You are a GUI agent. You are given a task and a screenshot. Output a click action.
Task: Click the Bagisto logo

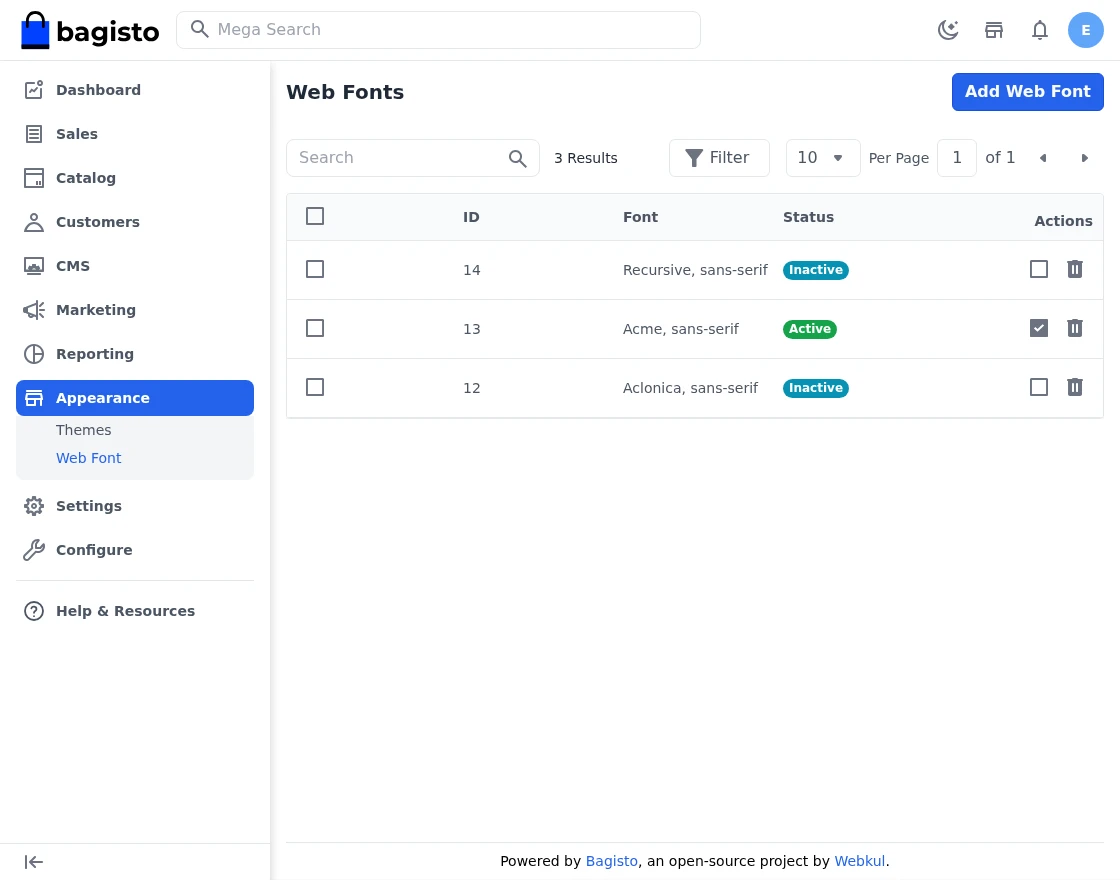(x=90, y=30)
